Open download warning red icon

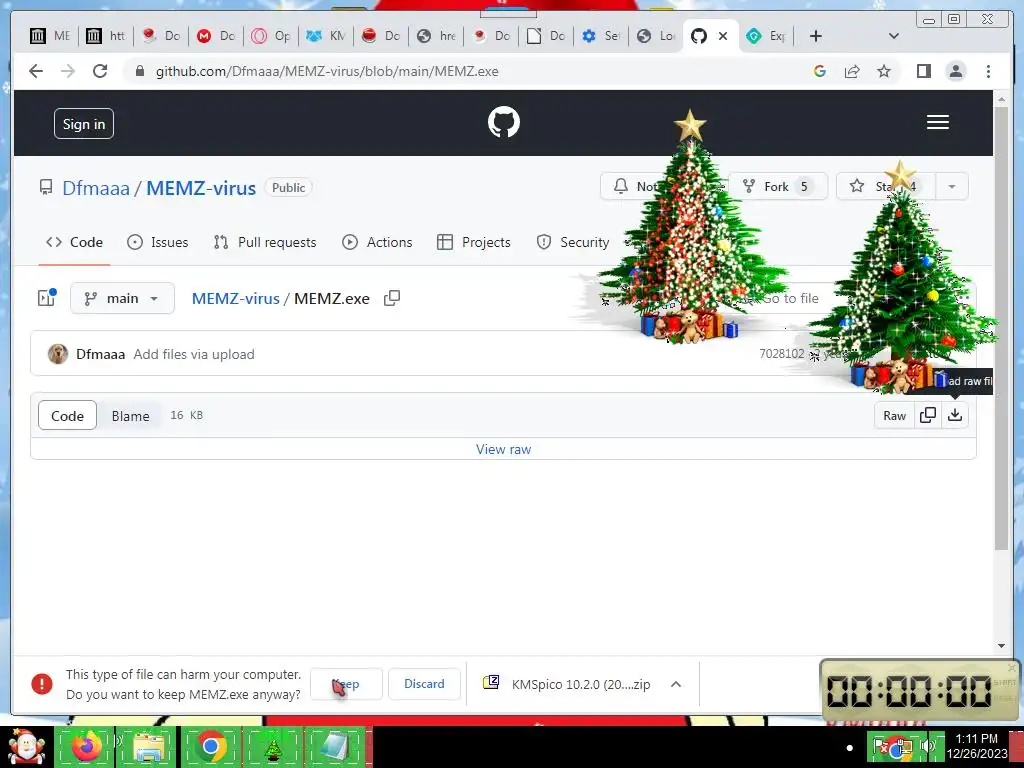[42, 684]
